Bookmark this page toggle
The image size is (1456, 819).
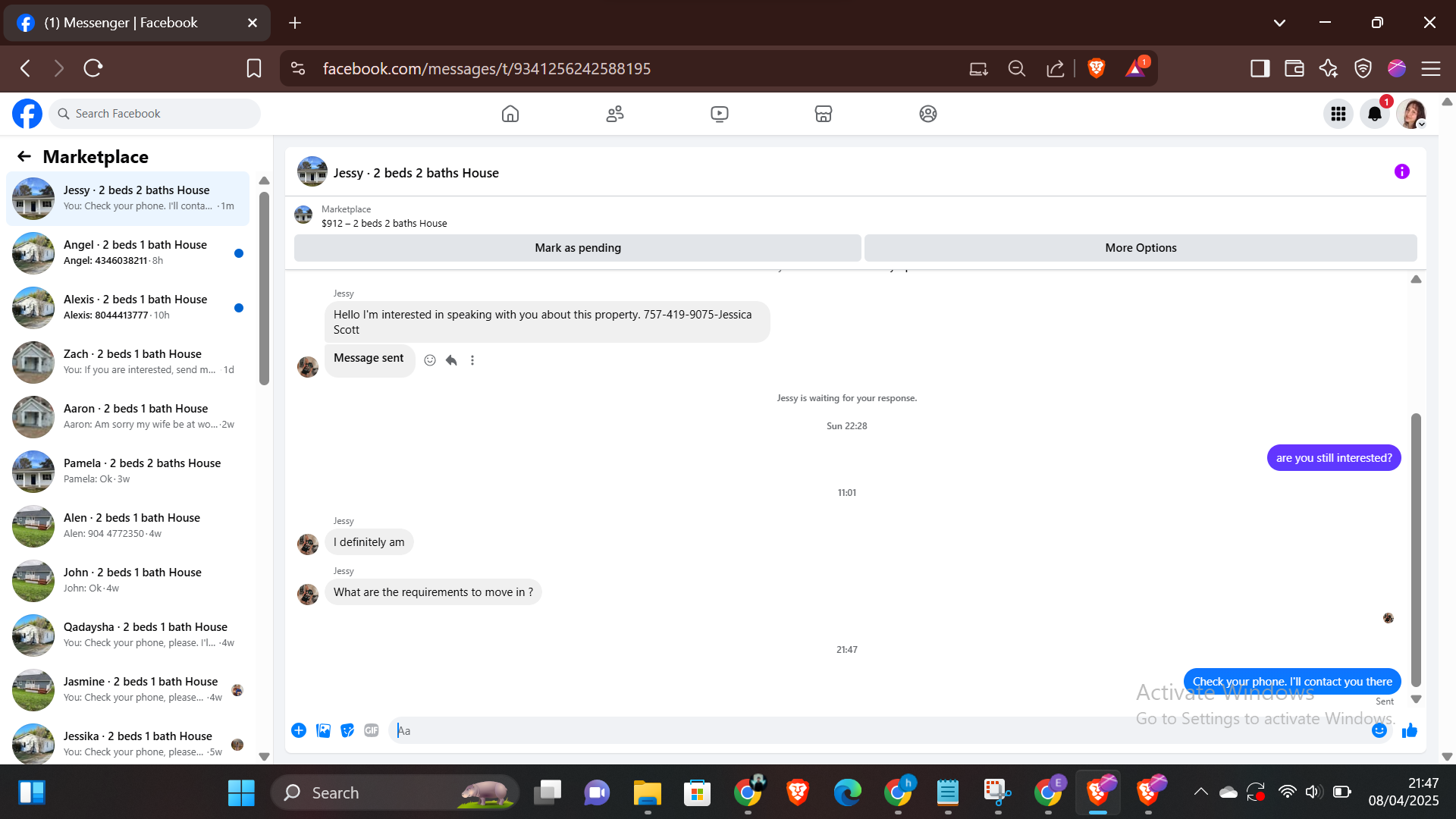coord(254,68)
